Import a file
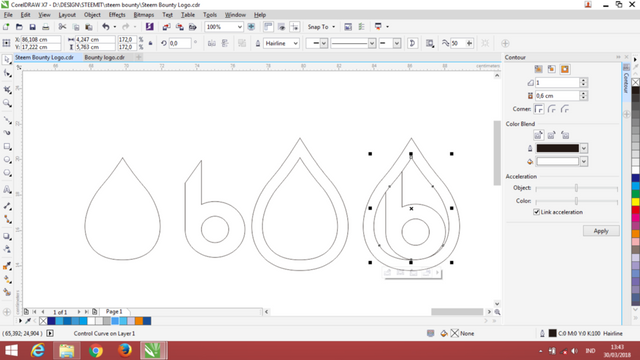 tap(166, 27)
